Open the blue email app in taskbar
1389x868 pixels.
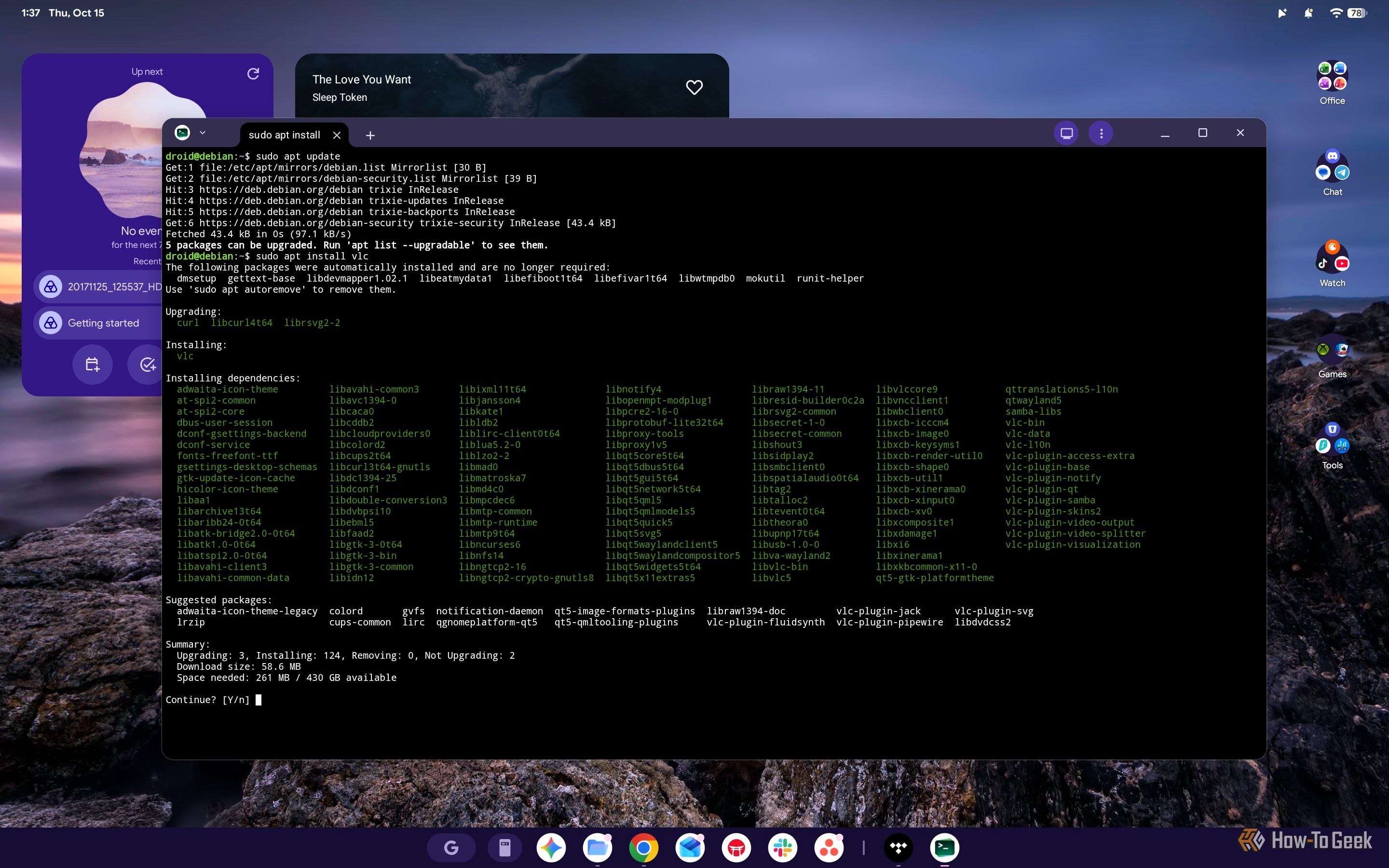[x=690, y=847]
